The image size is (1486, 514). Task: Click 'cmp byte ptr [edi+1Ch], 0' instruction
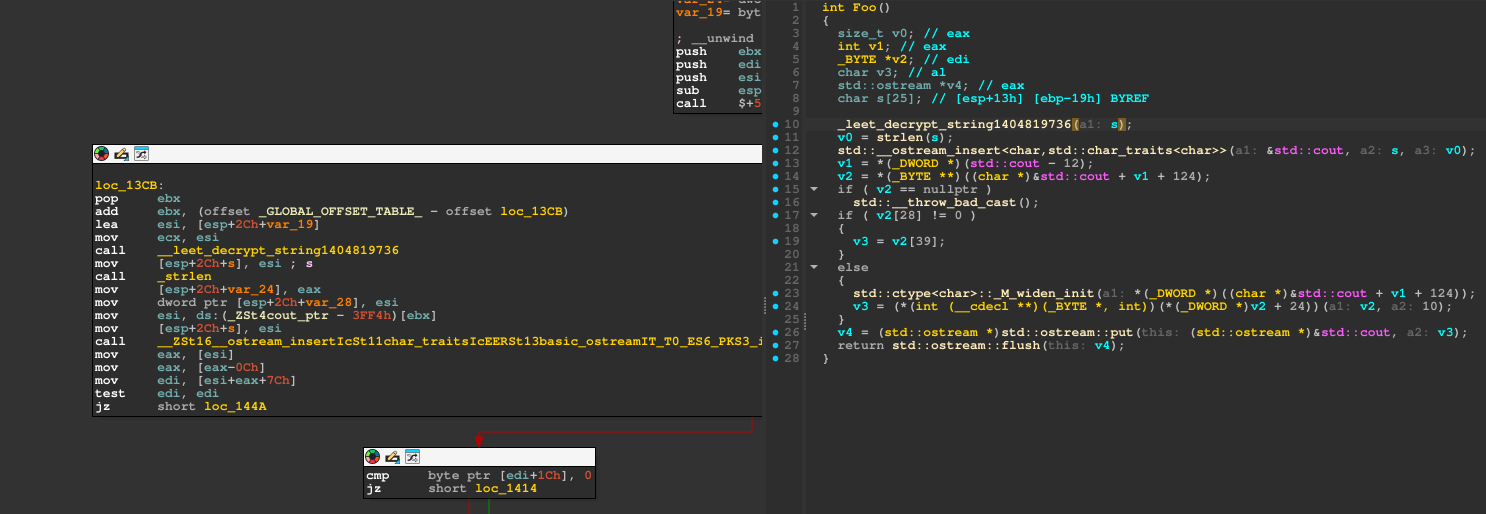click(x=480, y=476)
